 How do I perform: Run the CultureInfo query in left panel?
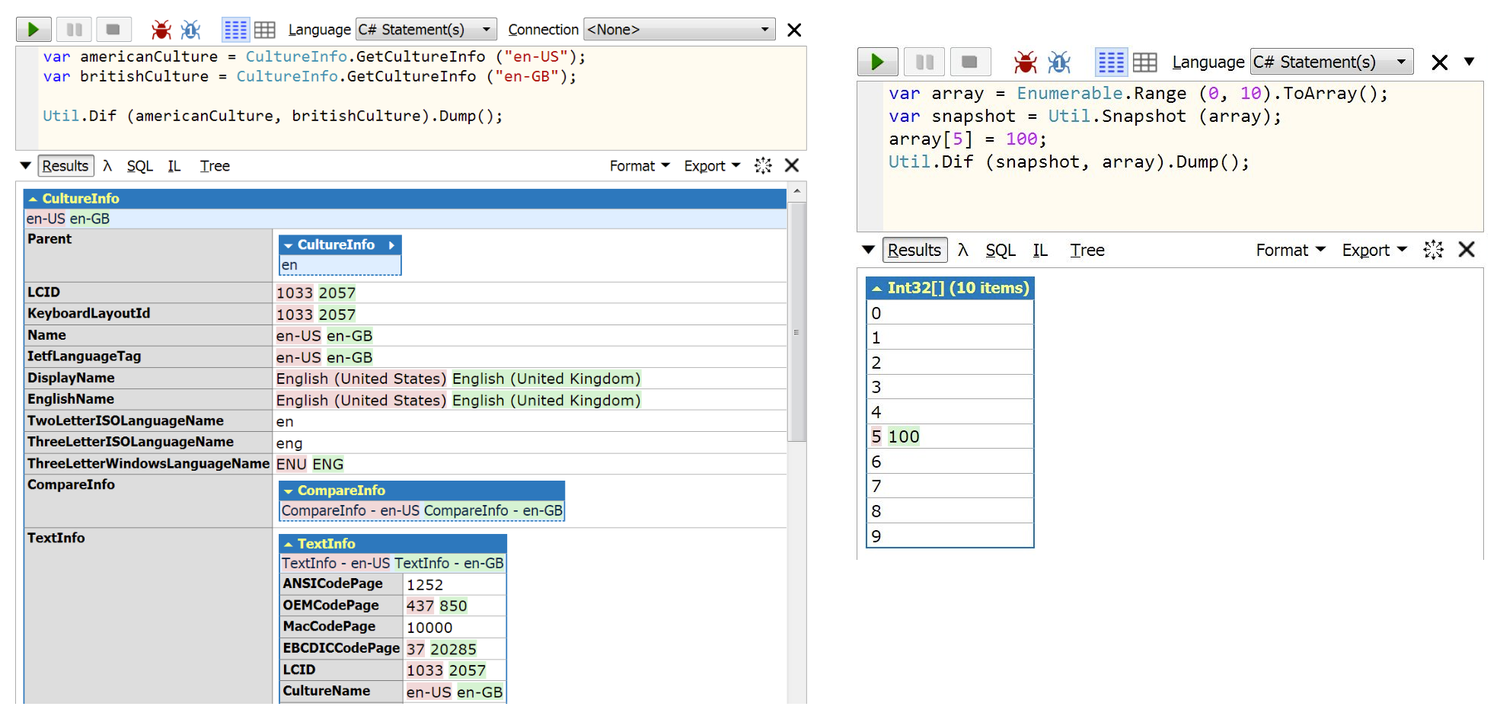[34, 30]
